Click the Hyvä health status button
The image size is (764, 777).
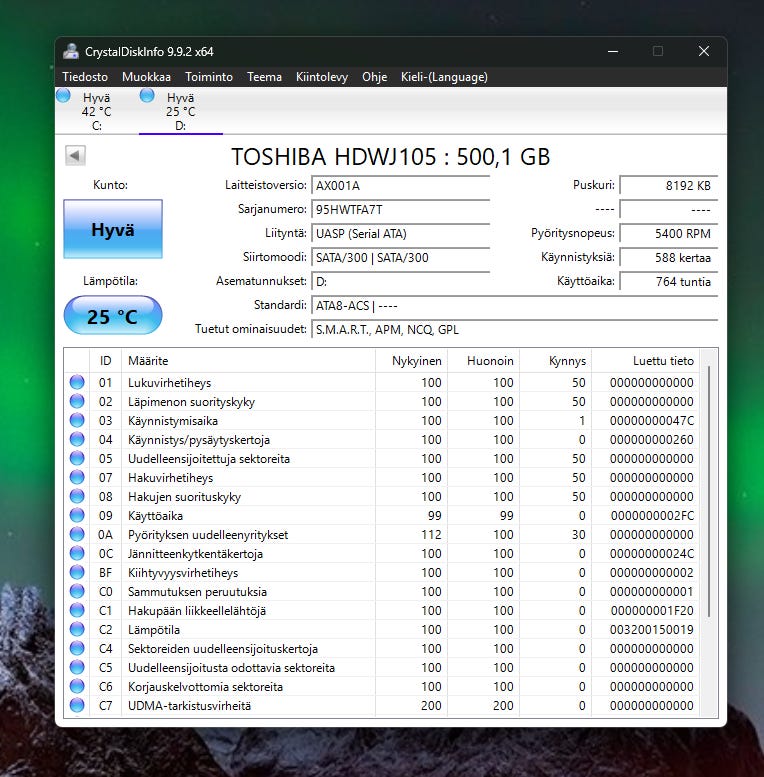113,229
